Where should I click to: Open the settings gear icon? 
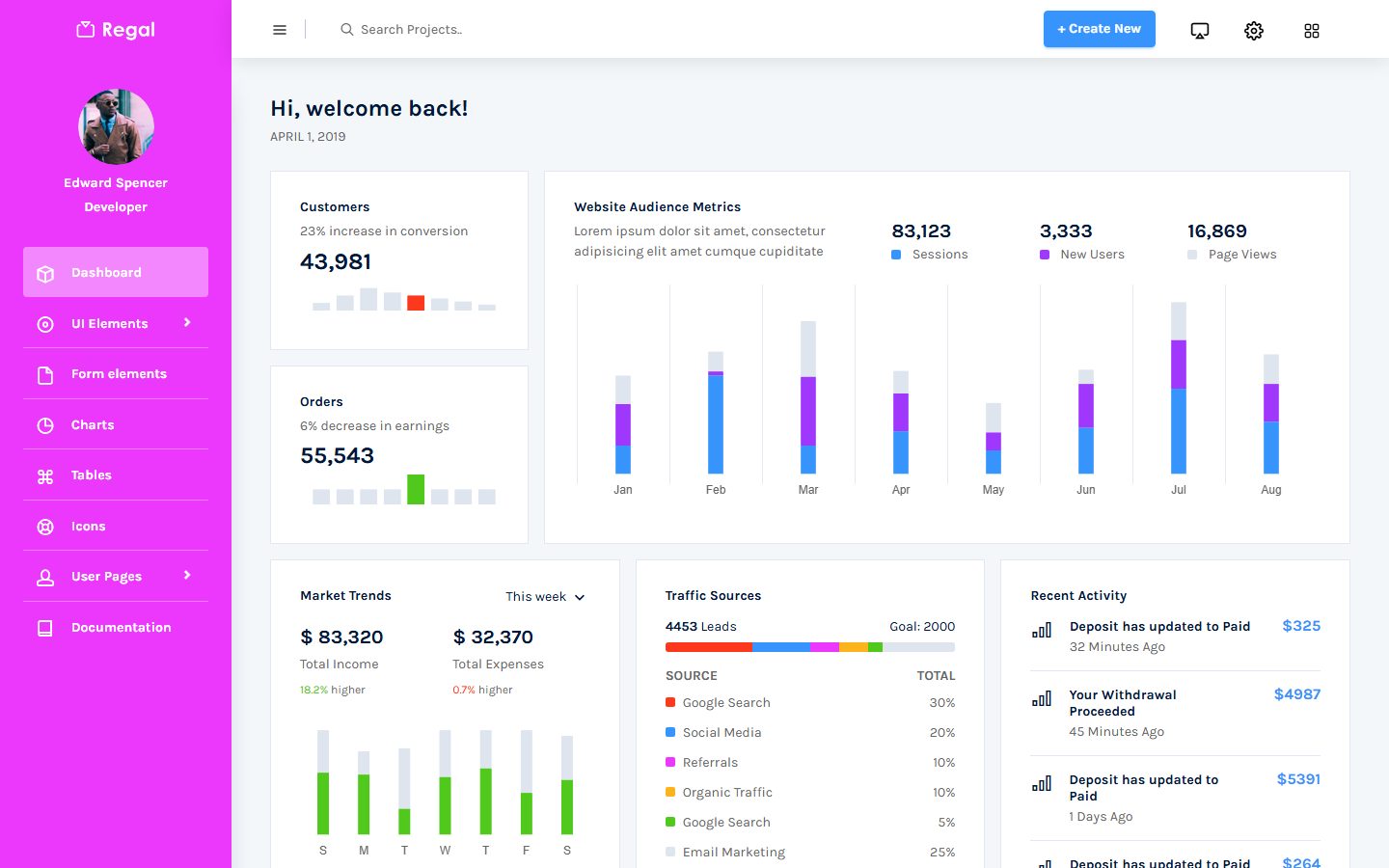coord(1254,31)
